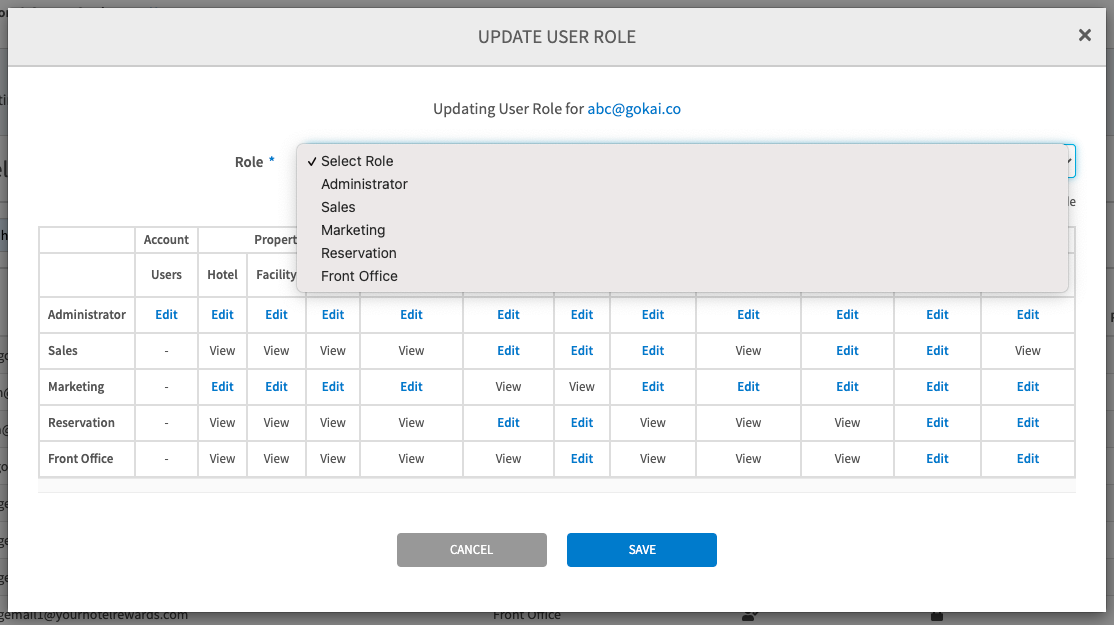Click Edit for Administrator under Users column
The width and height of the screenshot is (1114, 625).
coord(166,315)
